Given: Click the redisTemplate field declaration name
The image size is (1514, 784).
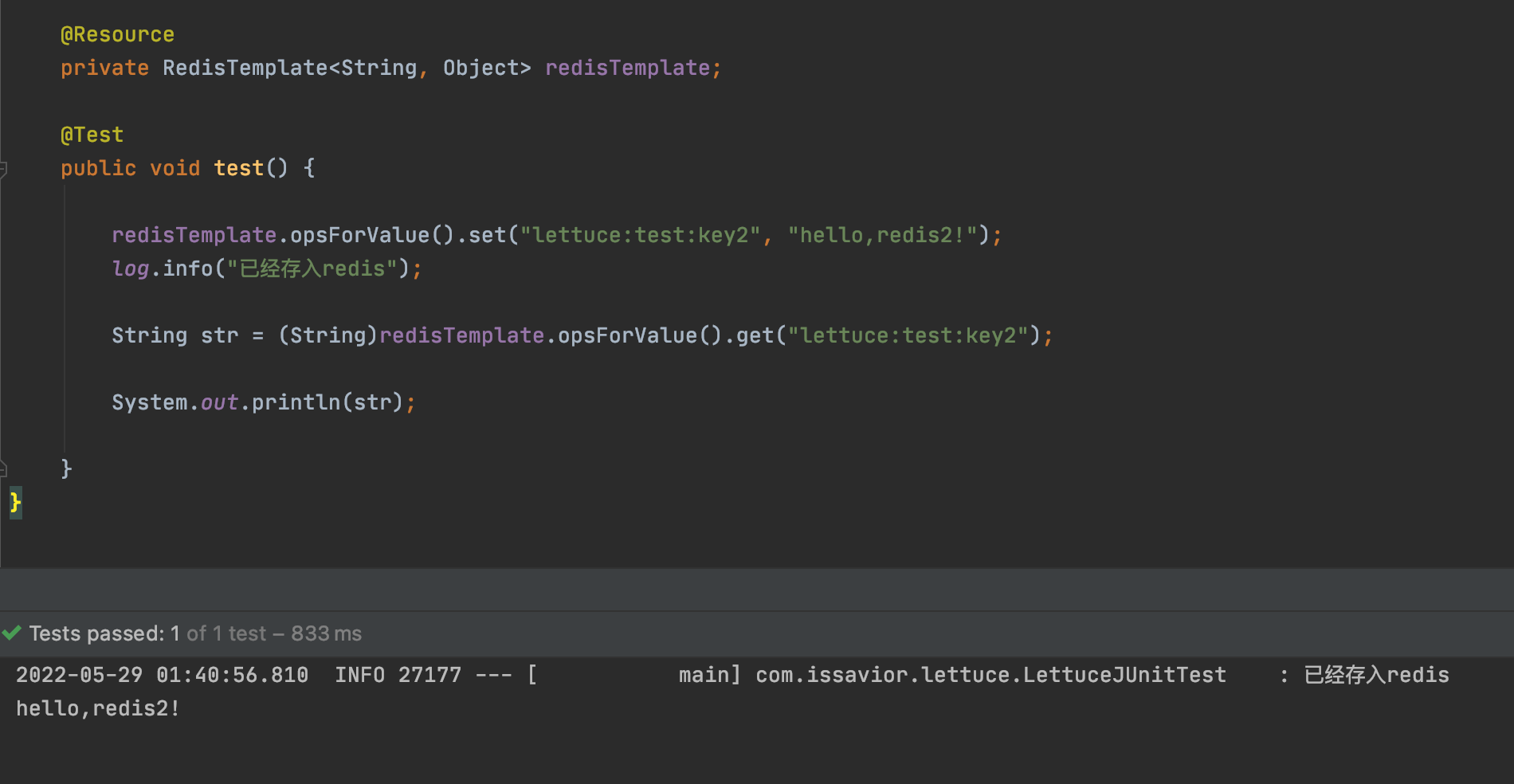Looking at the screenshot, I should 627,69.
